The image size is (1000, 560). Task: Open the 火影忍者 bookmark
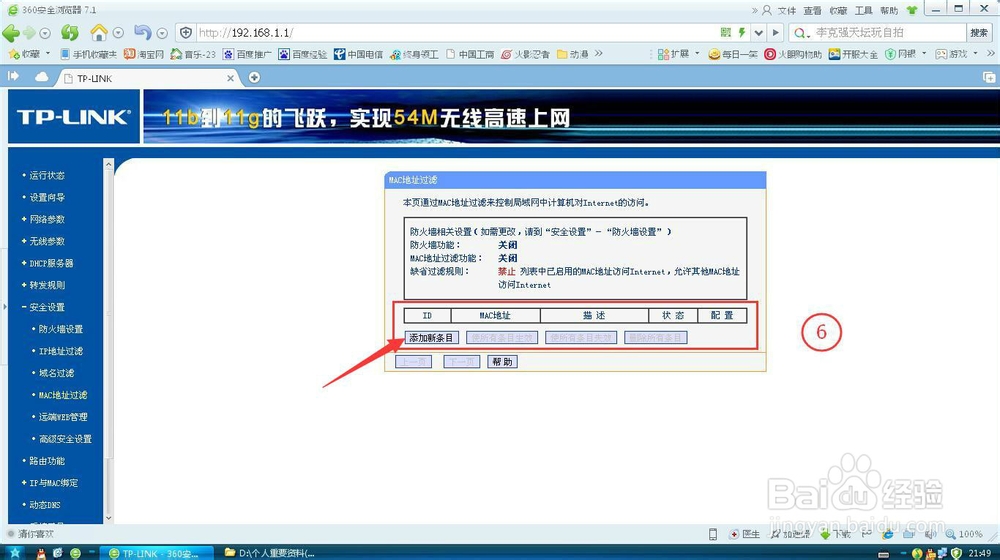(525, 54)
